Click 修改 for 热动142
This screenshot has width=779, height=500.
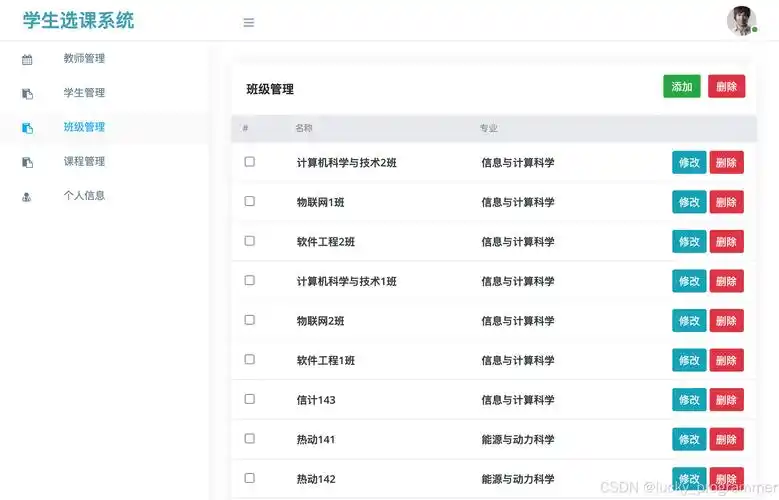point(689,479)
